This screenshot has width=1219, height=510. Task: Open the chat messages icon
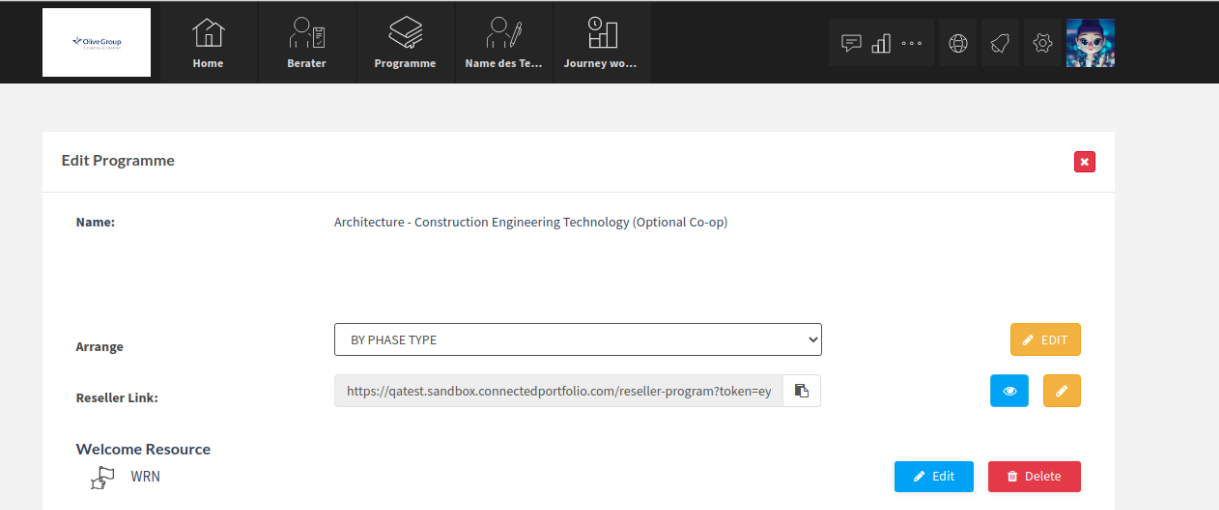[851, 43]
